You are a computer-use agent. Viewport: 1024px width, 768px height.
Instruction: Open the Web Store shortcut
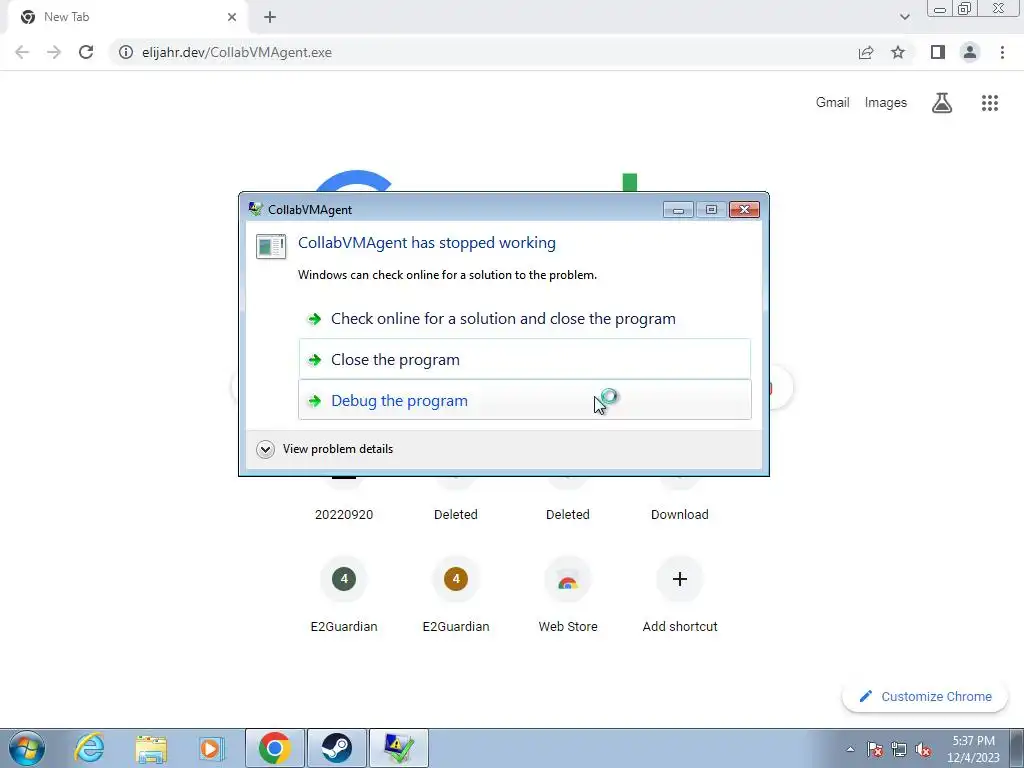(568, 579)
